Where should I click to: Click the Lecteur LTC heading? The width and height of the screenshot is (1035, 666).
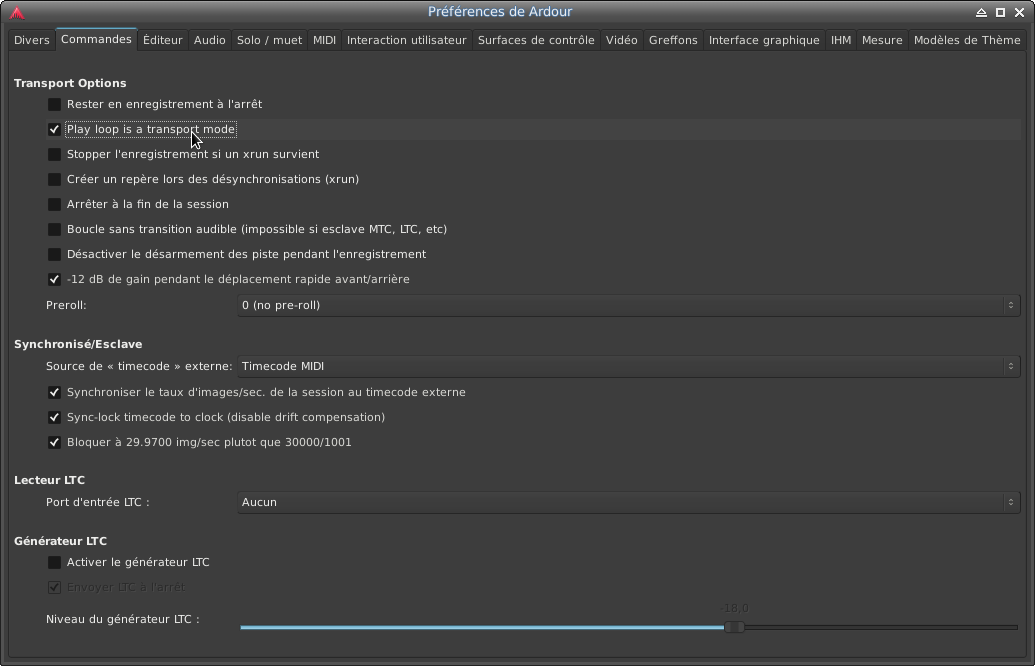click(50, 481)
